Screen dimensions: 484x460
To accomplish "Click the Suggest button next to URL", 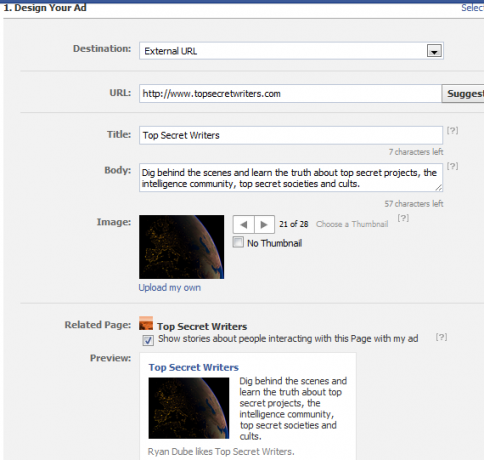I will (463, 94).
